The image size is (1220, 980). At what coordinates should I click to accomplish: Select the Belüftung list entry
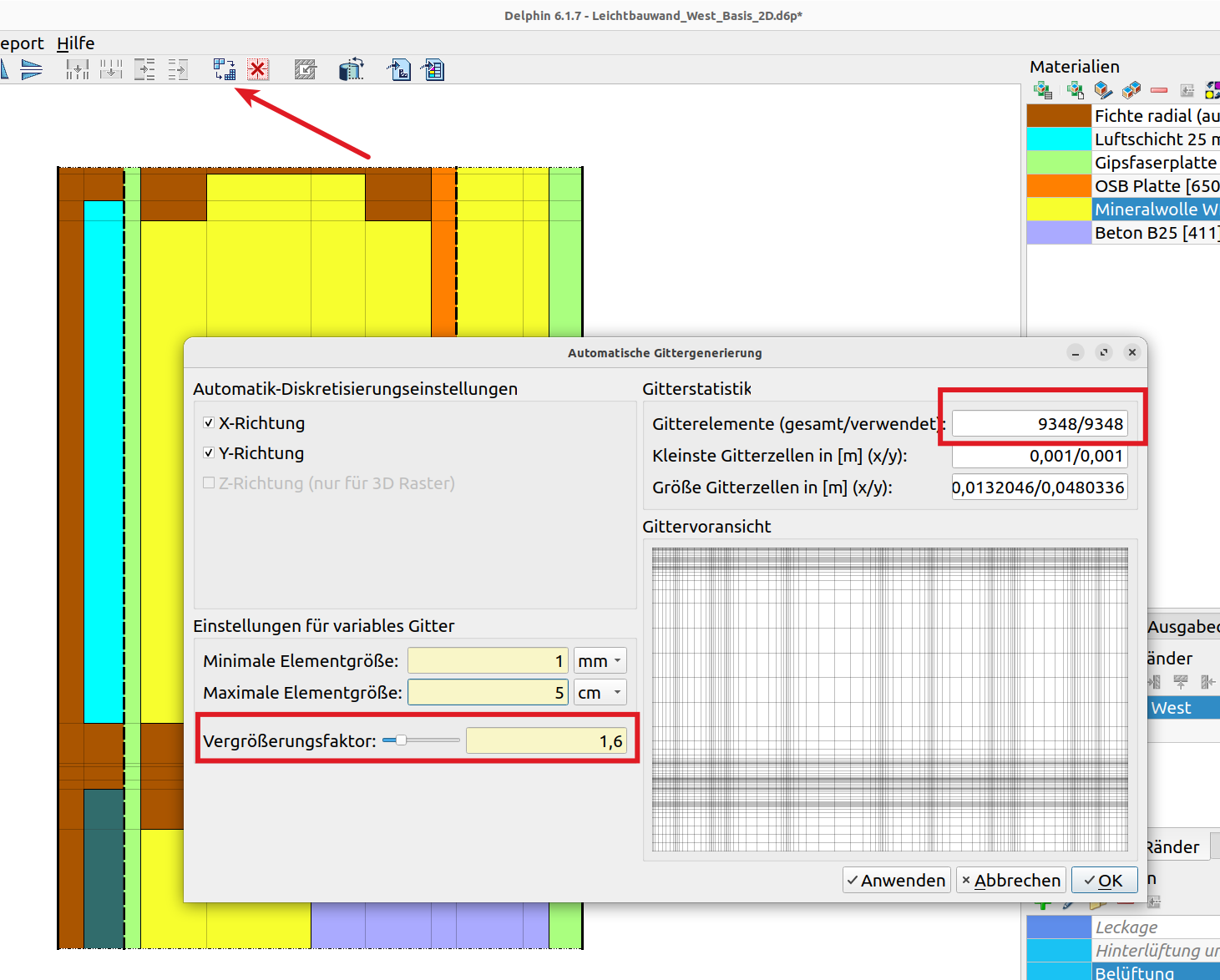point(1156,972)
